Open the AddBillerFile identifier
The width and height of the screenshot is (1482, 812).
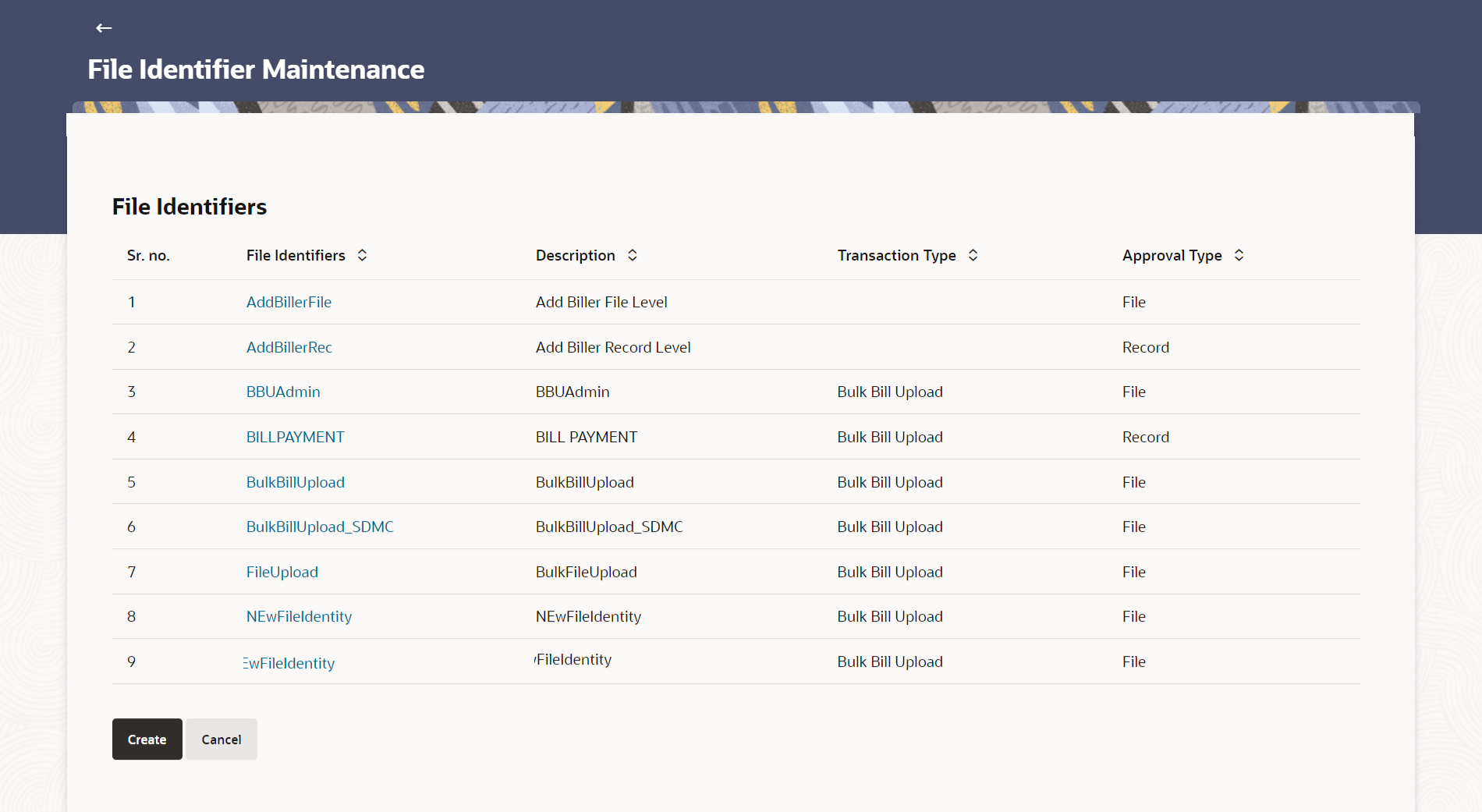(x=289, y=302)
